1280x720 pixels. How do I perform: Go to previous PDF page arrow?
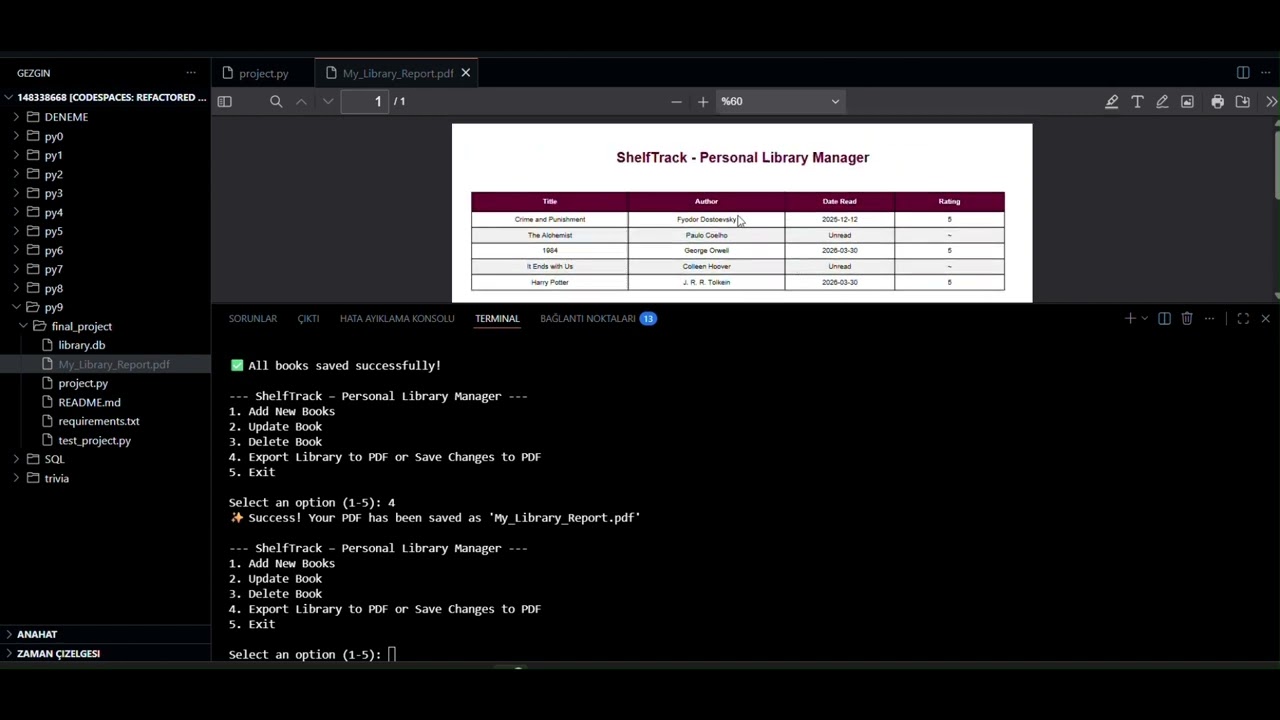click(x=301, y=101)
